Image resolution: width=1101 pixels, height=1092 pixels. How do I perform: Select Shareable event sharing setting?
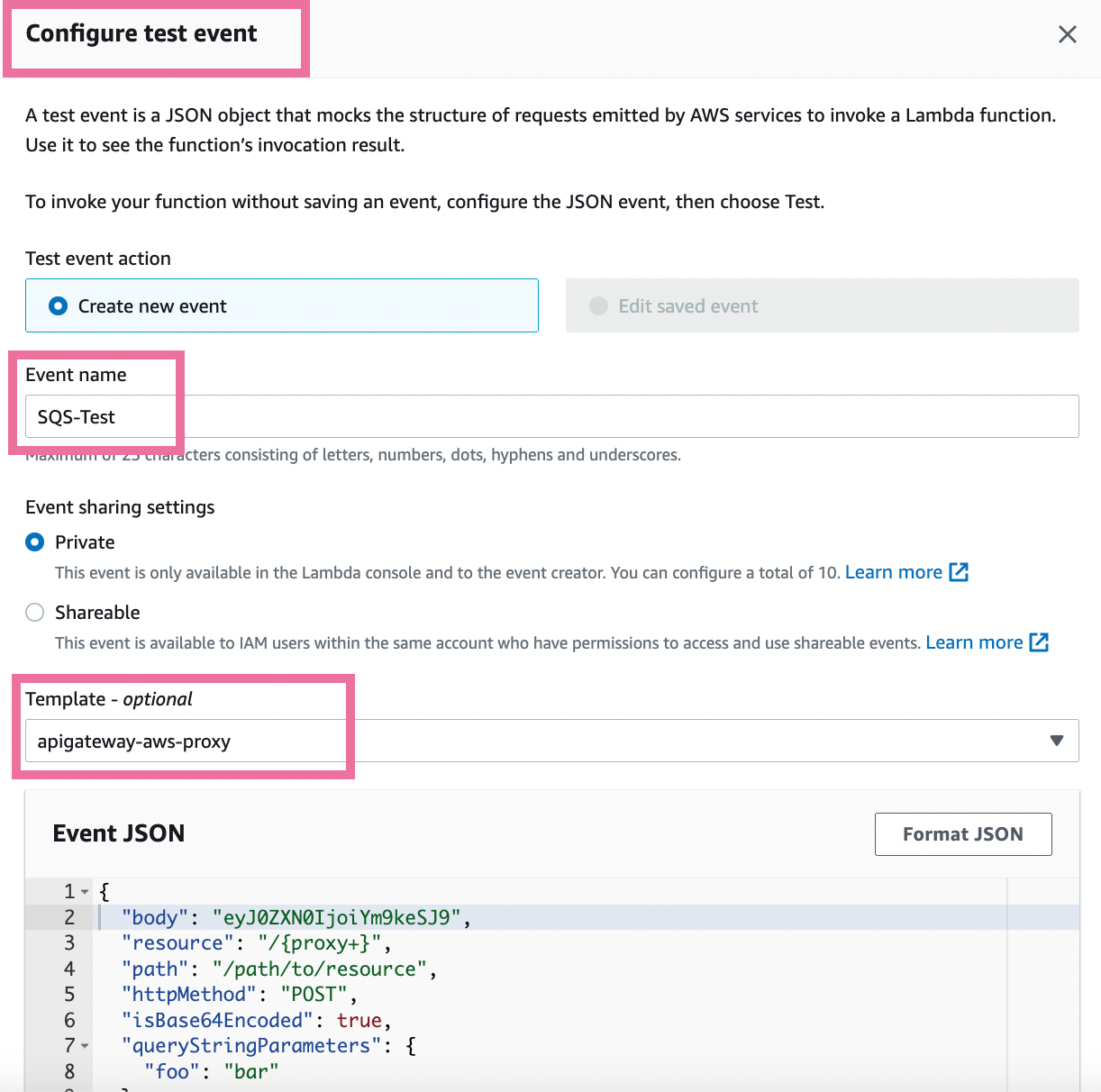pos(35,613)
